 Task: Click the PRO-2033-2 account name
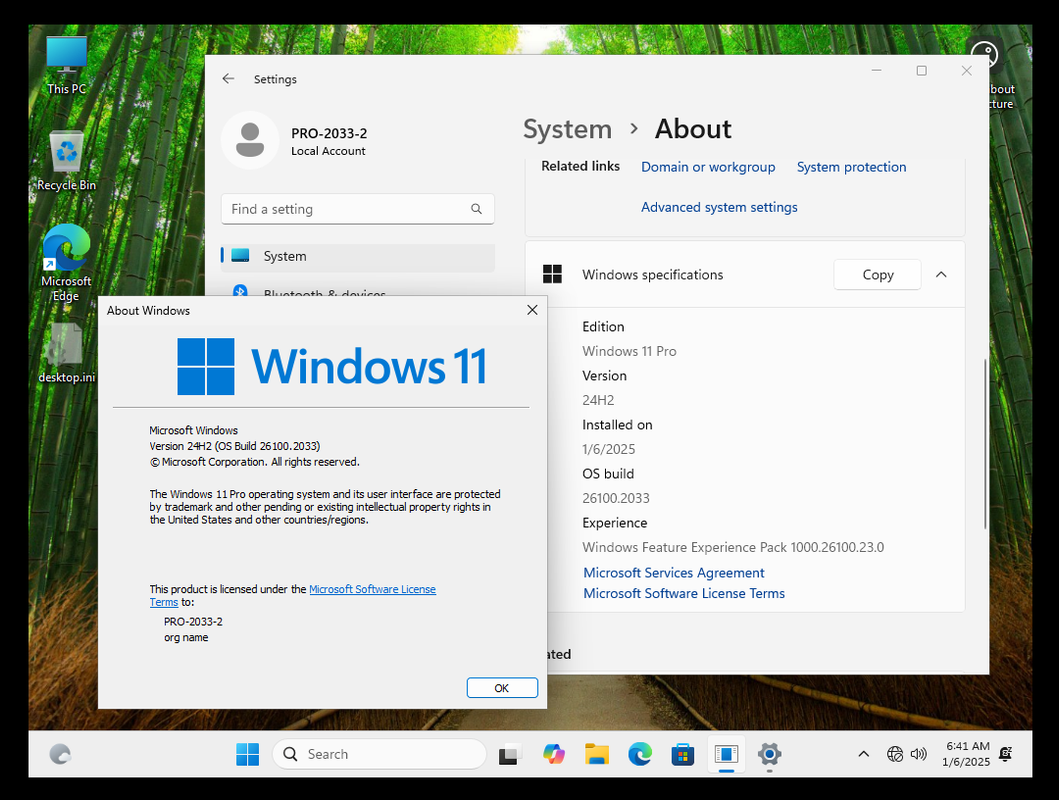click(329, 133)
